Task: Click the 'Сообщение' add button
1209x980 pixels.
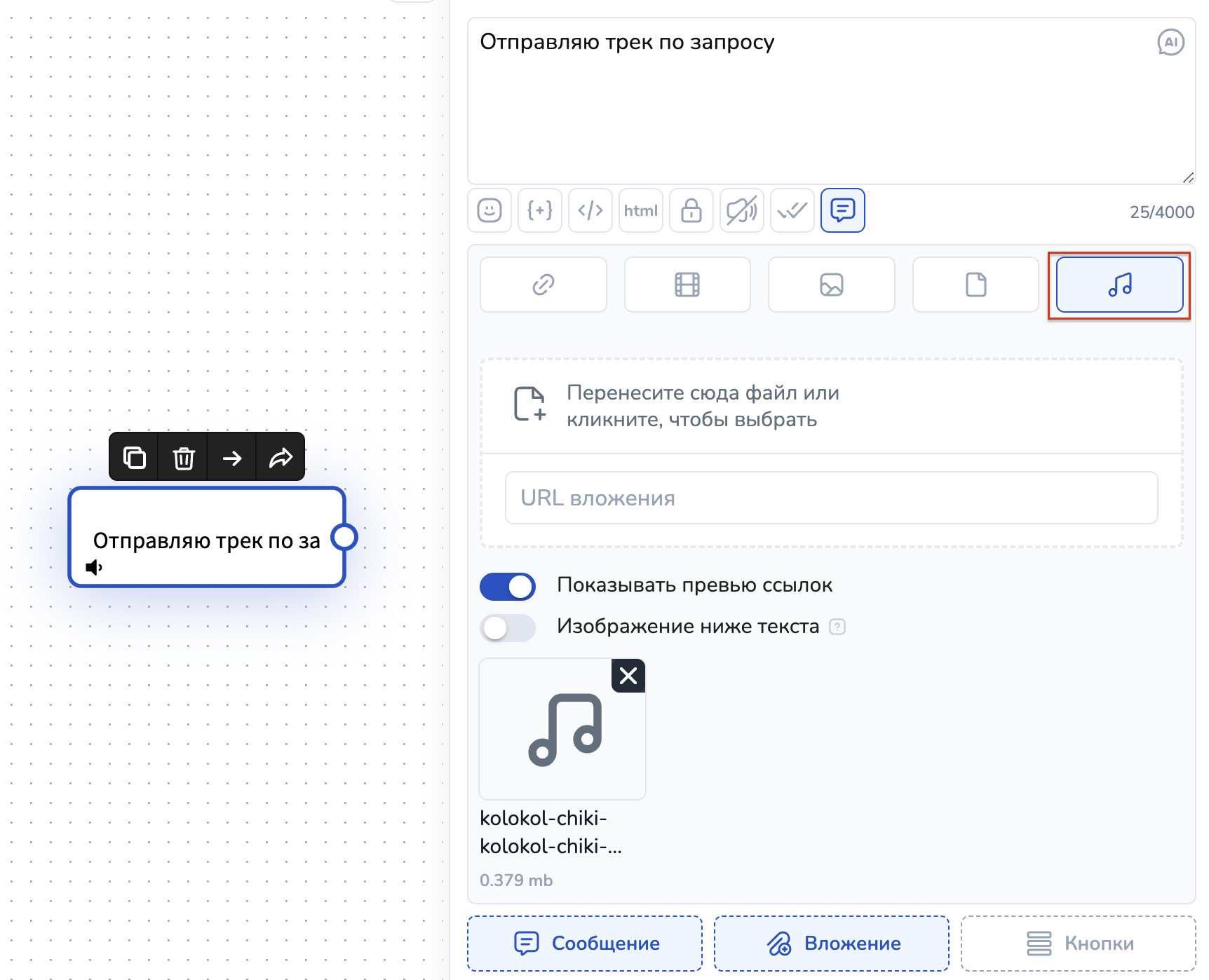Action: click(x=585, y=944)
